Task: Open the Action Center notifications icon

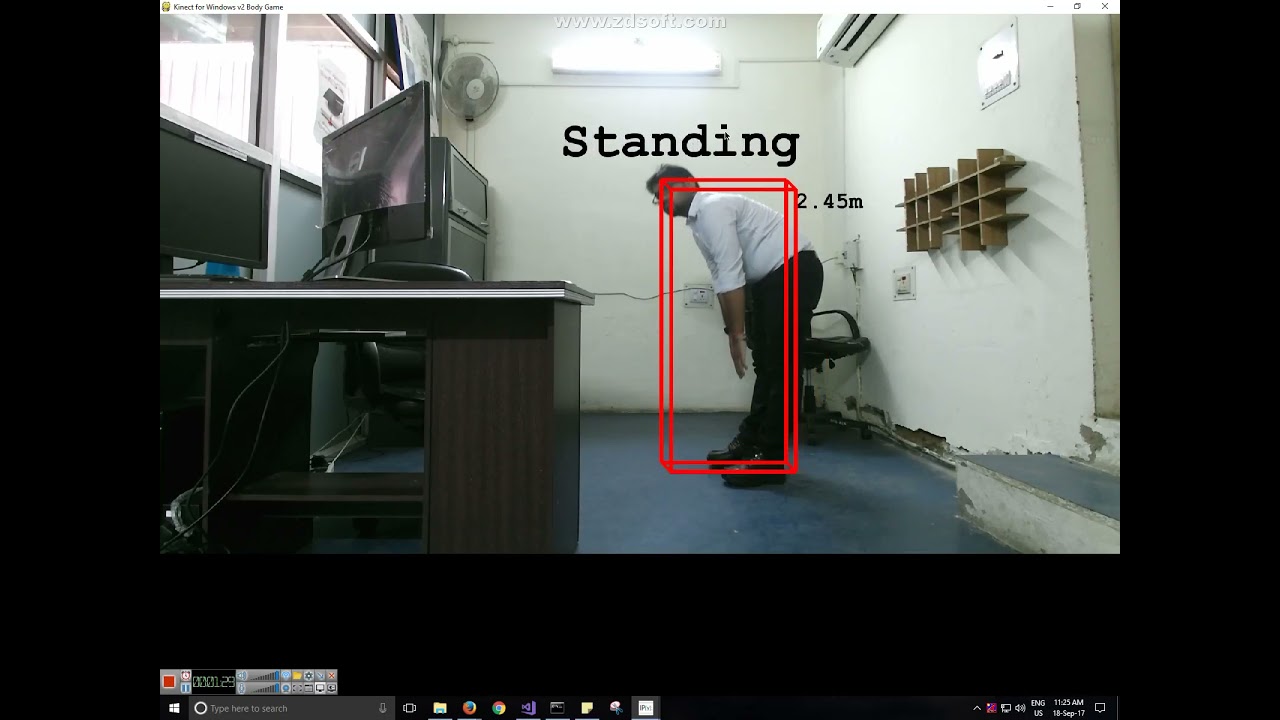Action: tap(1100, 708)
